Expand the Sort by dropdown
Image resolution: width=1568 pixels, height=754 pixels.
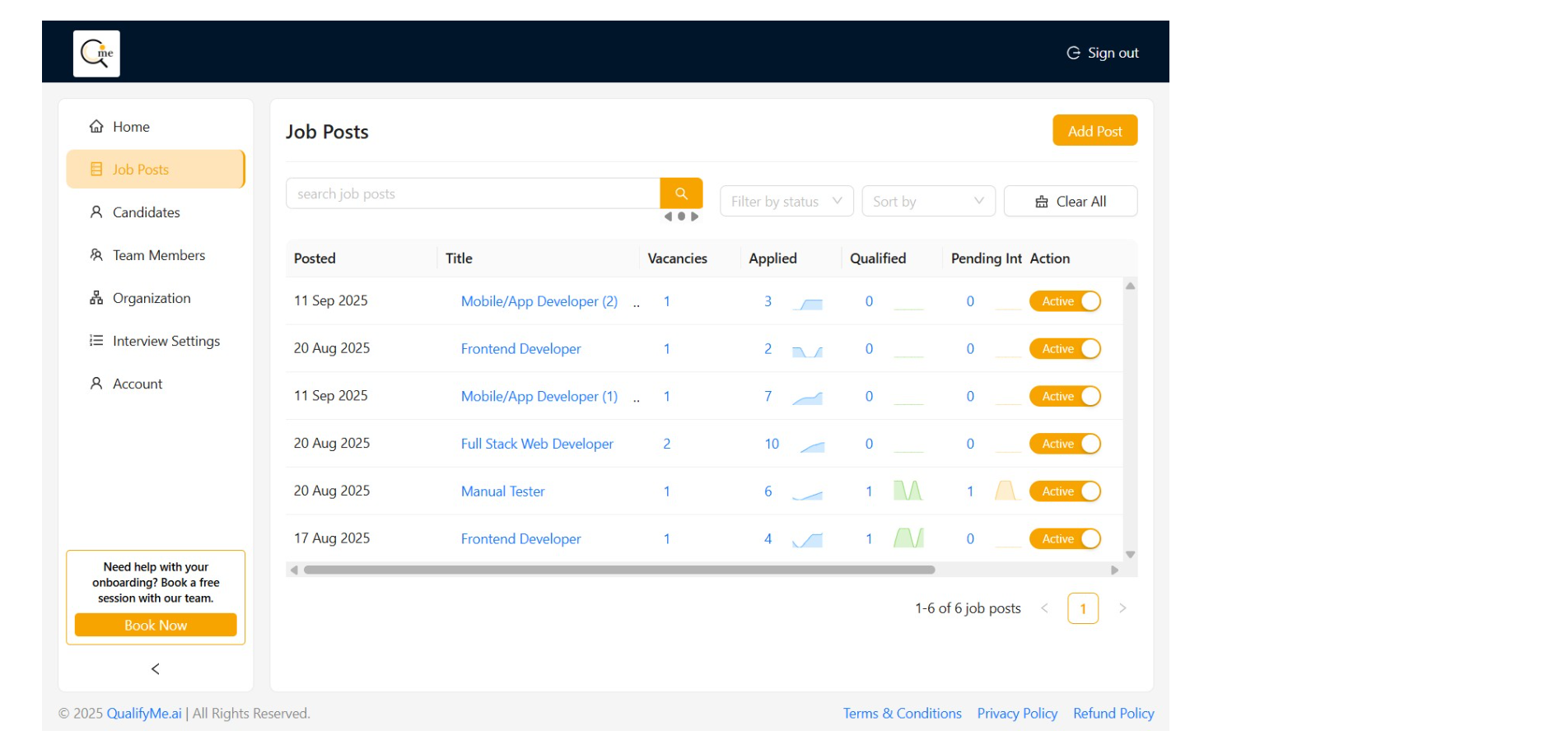click(927, 202)
